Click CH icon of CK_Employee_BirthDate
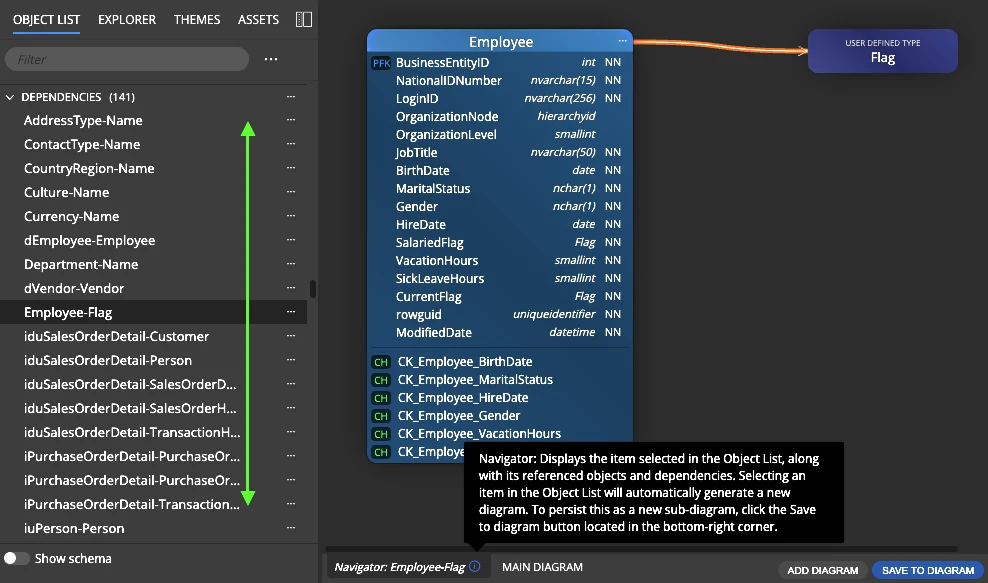The width and height of the screenshot is (988, 583). (381, 362)
